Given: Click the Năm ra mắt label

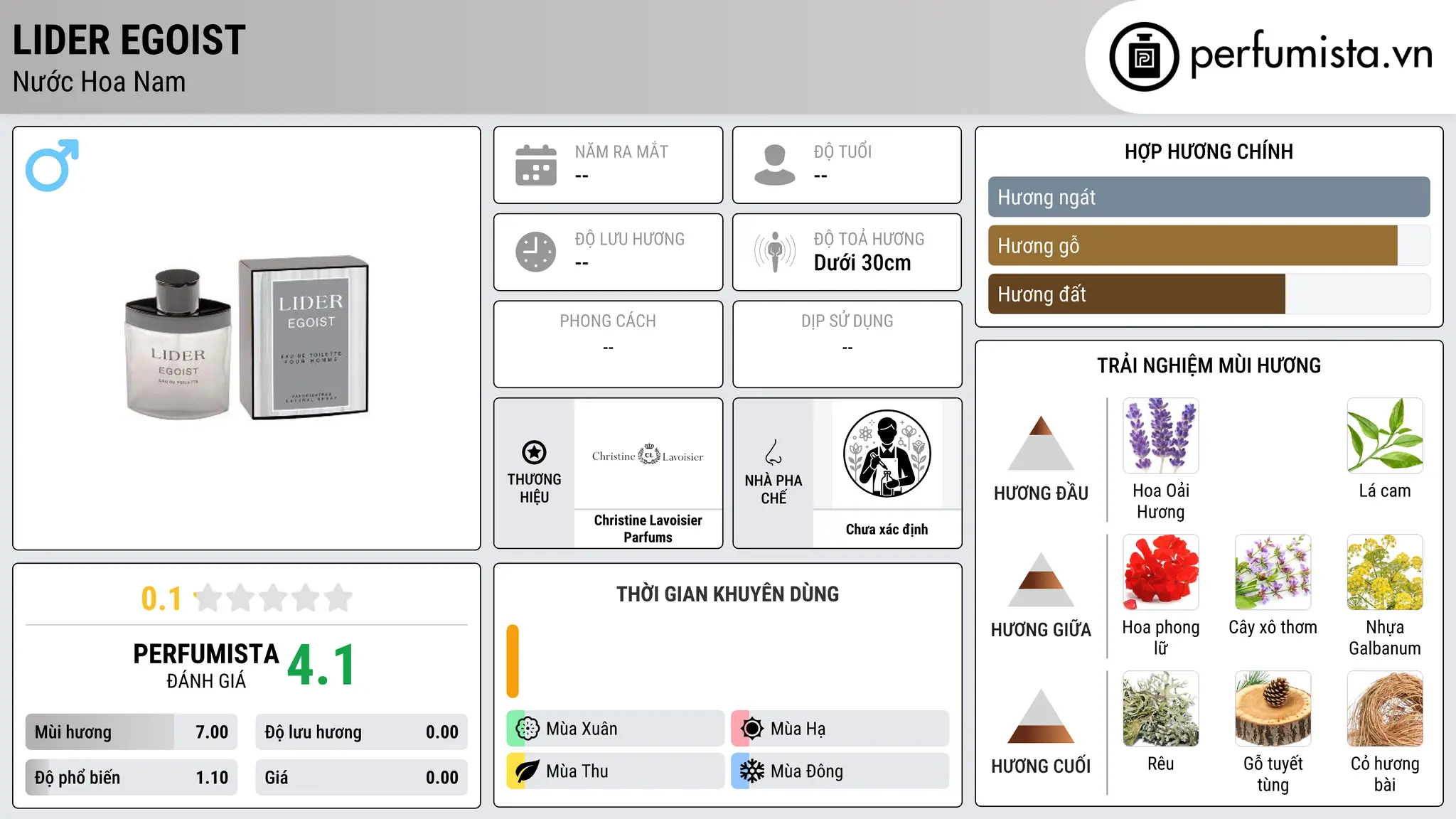Looking at the screenshot, I should point(621,151).
